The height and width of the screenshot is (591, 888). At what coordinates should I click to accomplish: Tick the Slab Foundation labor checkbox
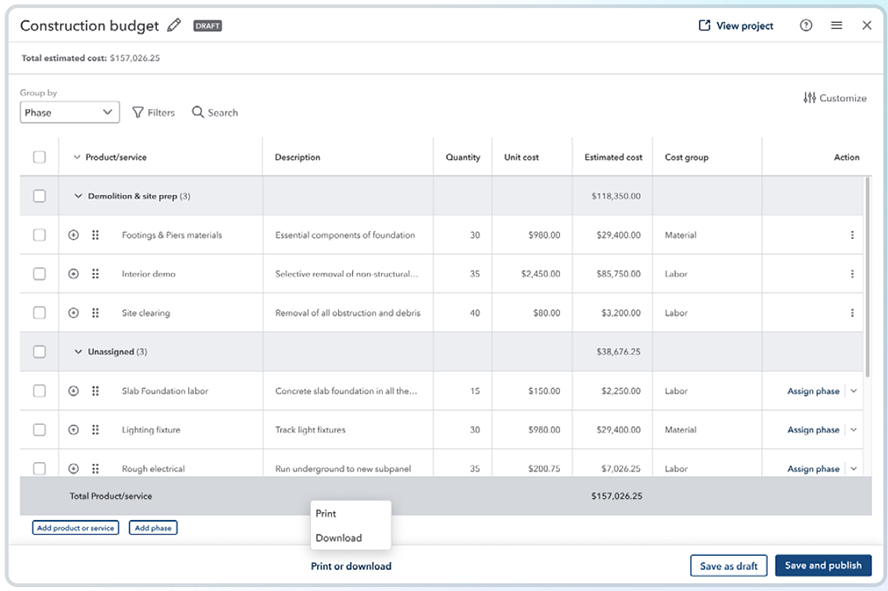39,391
